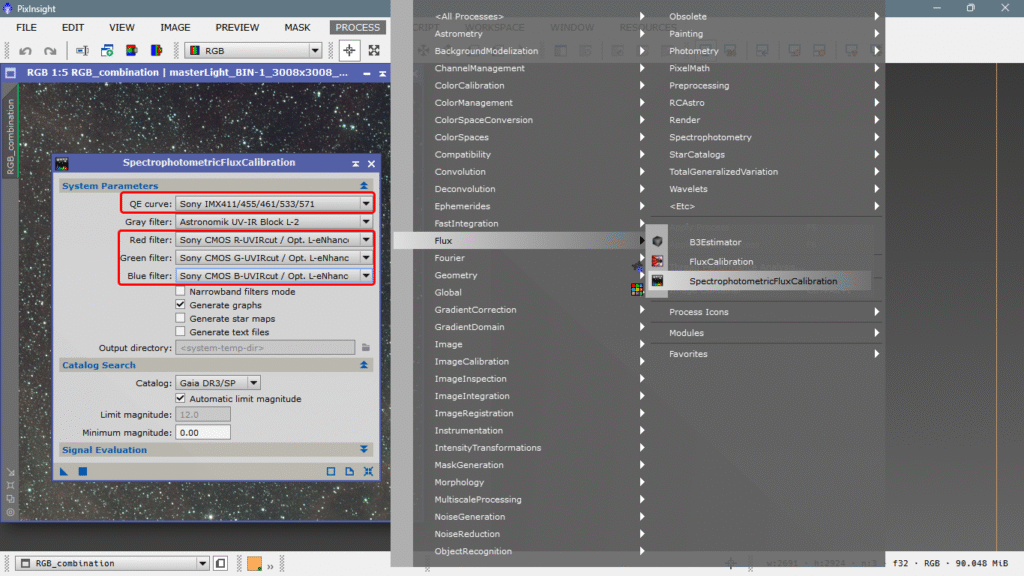Open the PREVIEW menu

[237, 27]
